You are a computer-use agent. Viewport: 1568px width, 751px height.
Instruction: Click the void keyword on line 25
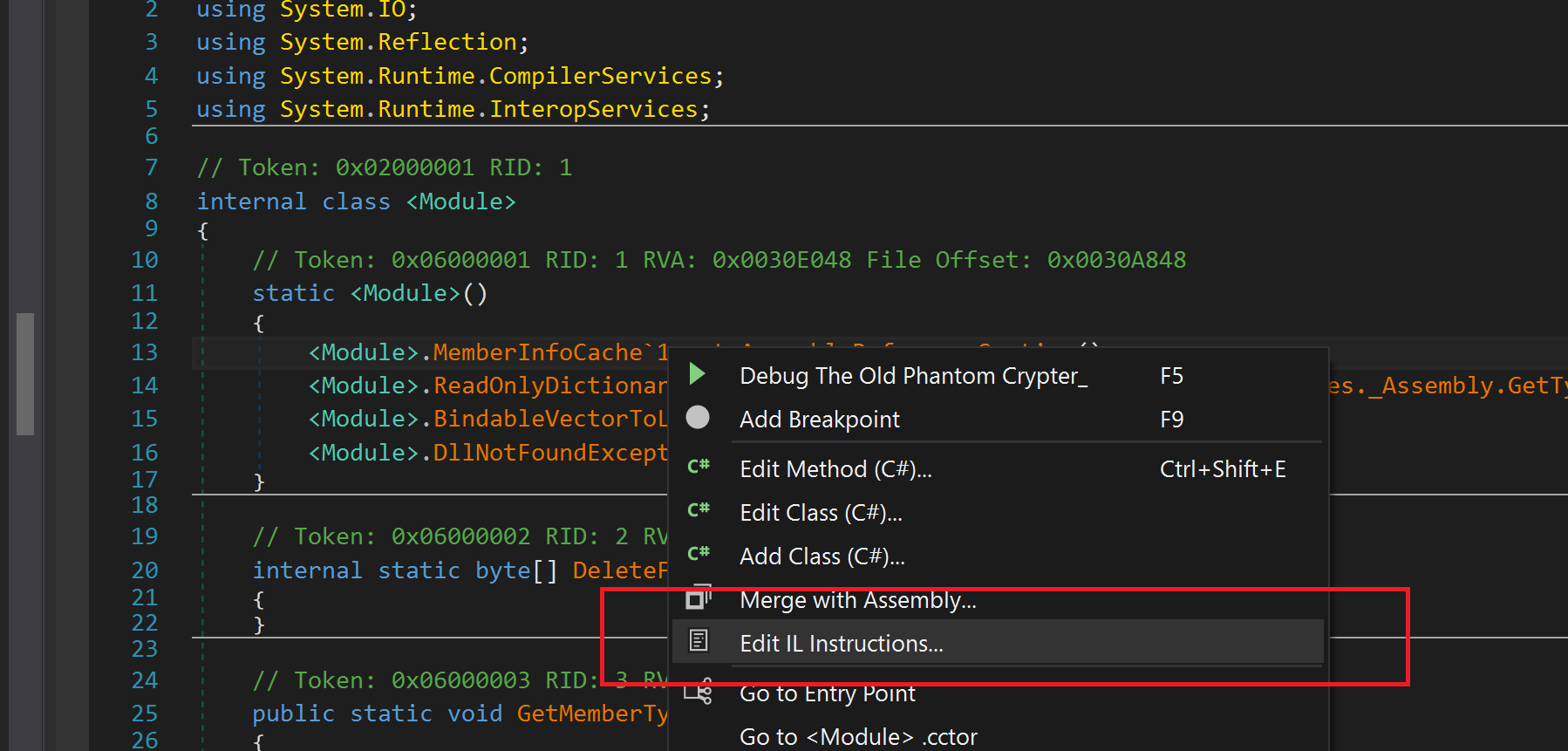pyautogui.click(x=474, y=713)
